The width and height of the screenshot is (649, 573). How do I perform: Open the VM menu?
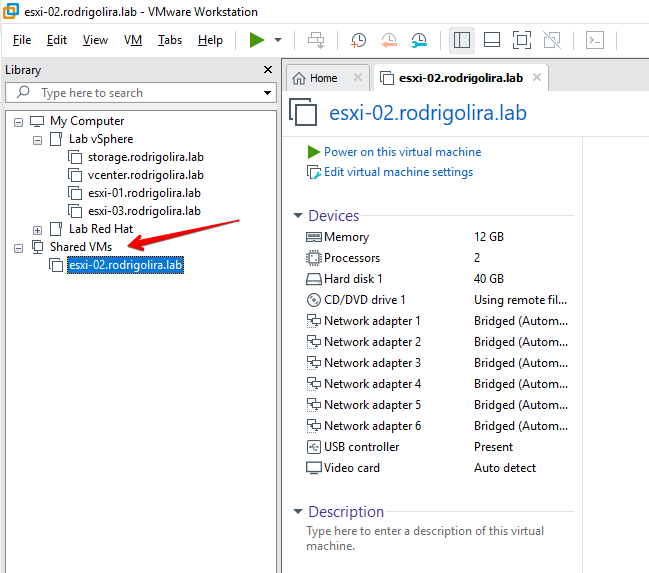point(133,40)
